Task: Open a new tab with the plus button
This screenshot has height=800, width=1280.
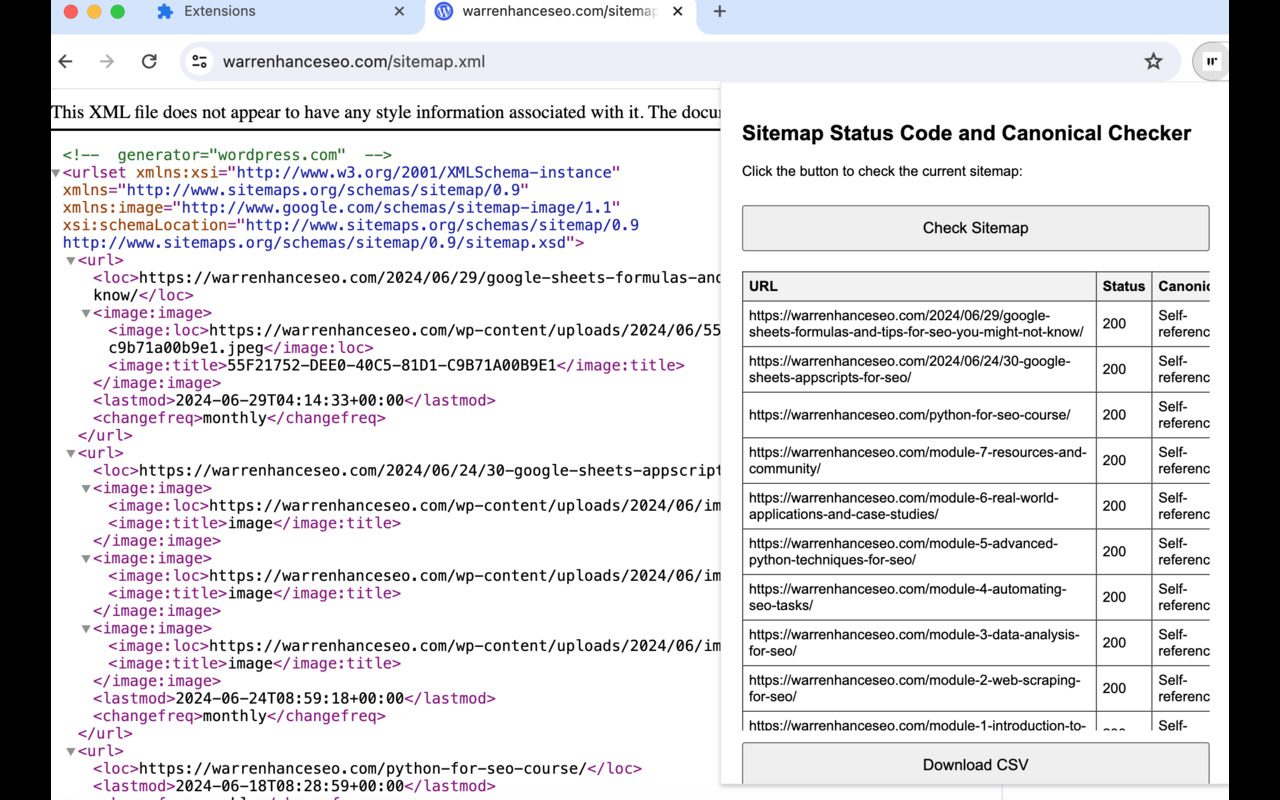Action: point(719,11)
